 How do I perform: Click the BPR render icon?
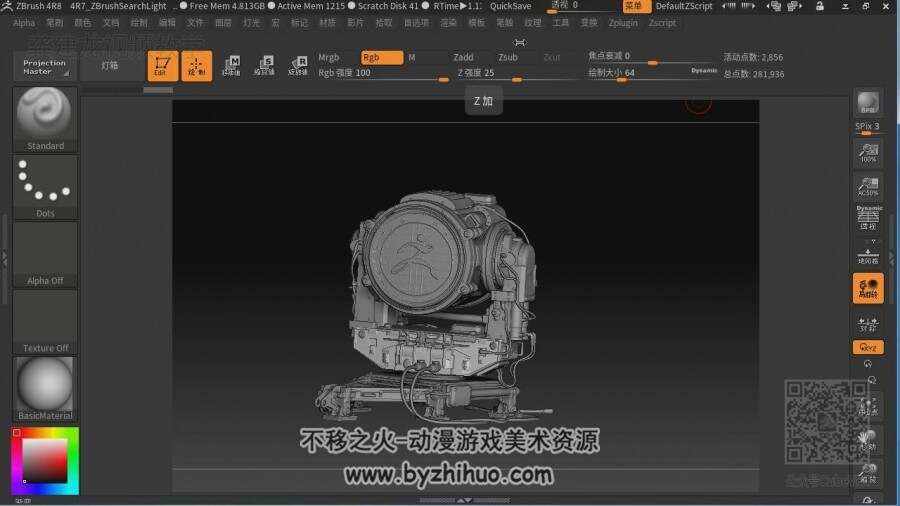click(868, 103)
